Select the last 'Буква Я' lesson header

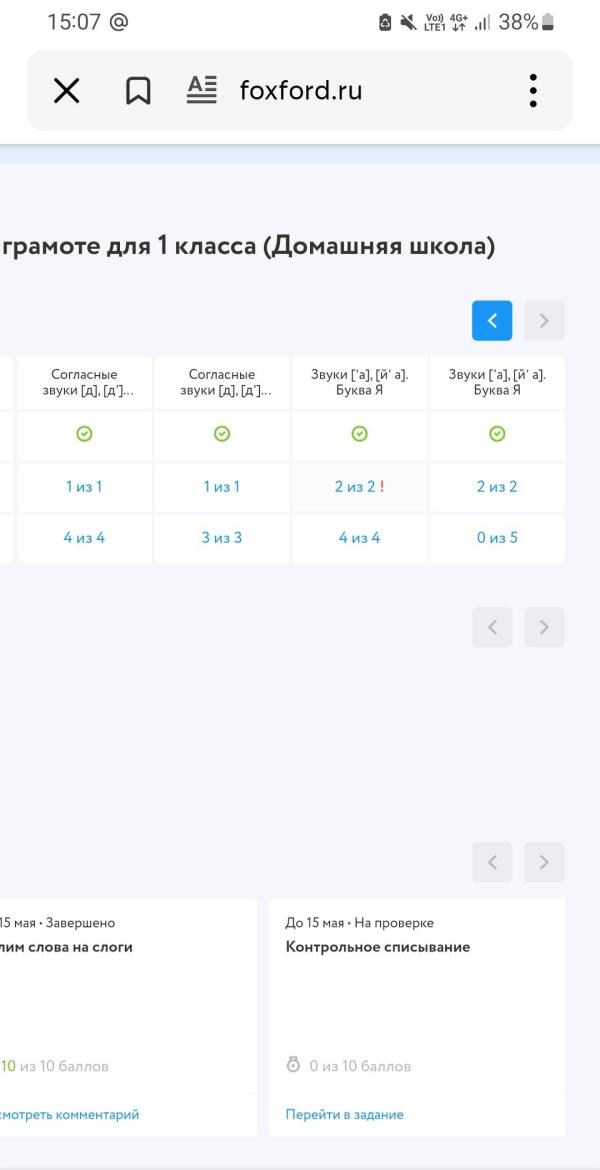coord(497,383)
